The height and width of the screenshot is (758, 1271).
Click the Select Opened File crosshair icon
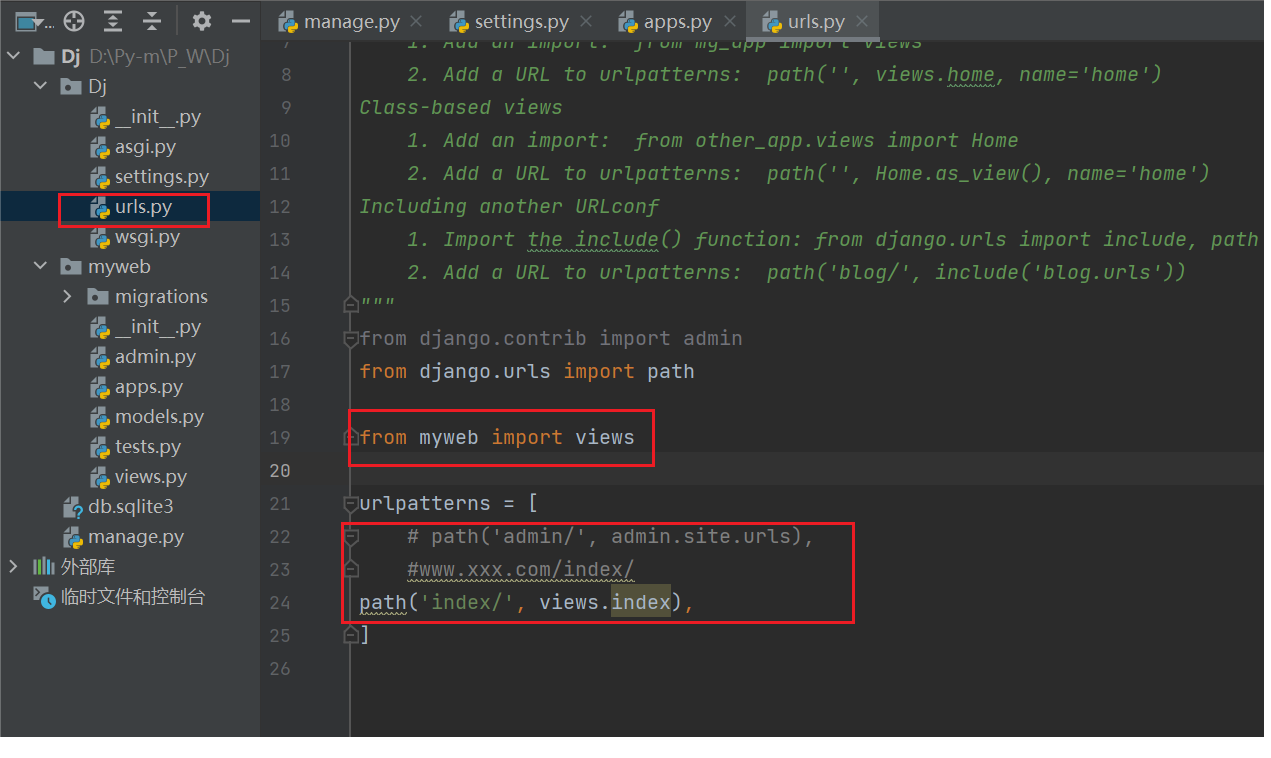pyautogui.click(x=72, y=20)
